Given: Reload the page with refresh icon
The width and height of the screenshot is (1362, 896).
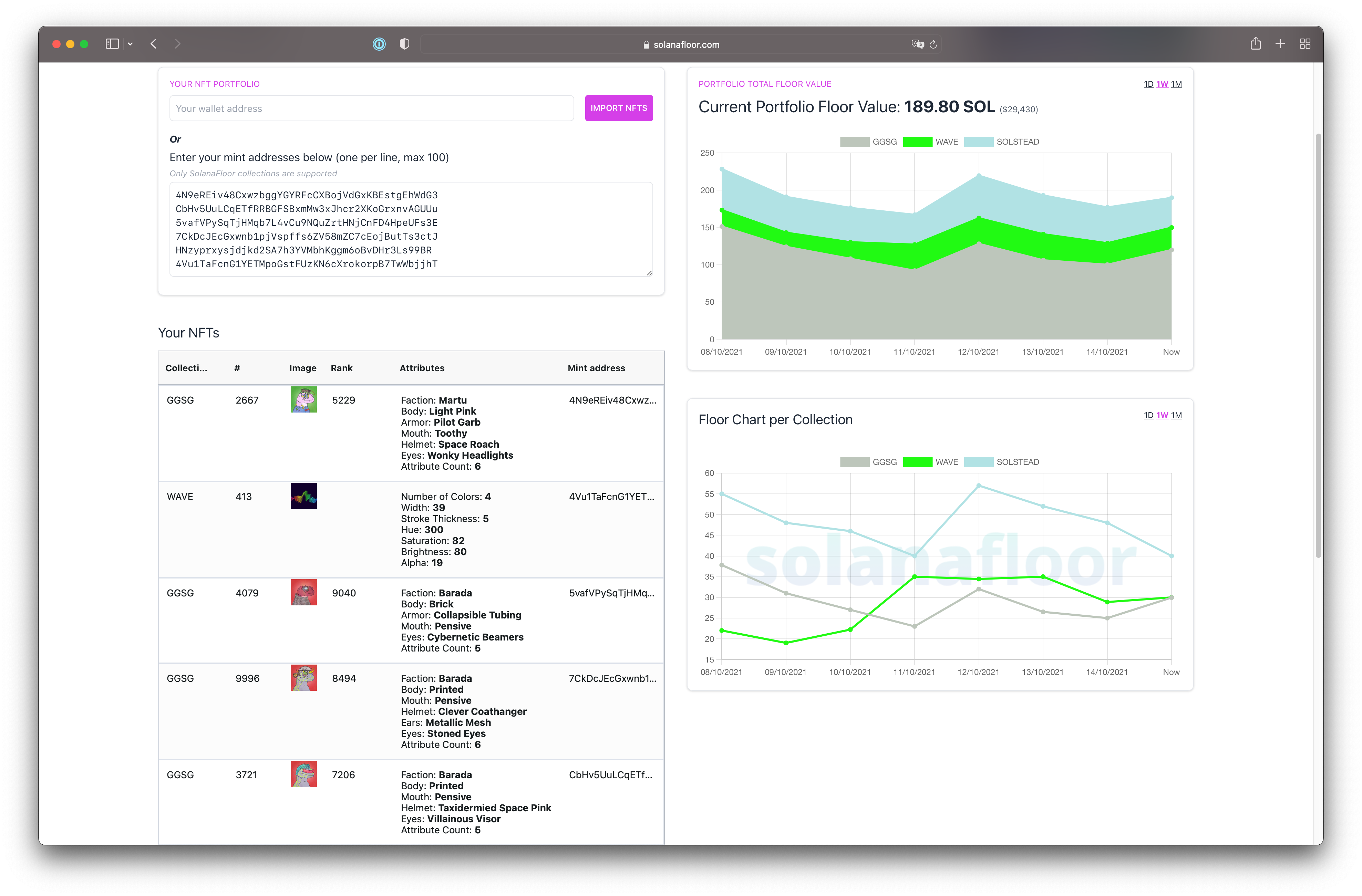Looking at the screenshot, I should pos(933,44).
